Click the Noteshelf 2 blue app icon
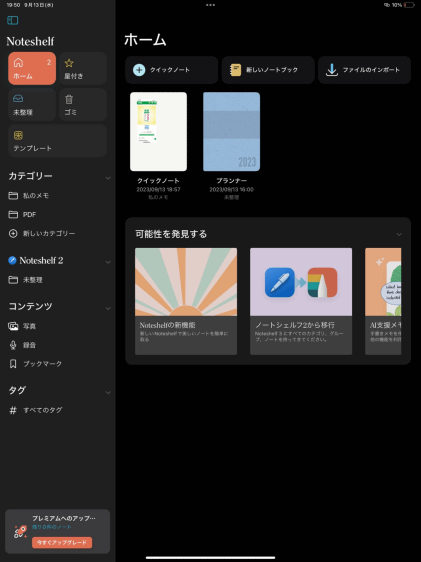 click(12, 261)
